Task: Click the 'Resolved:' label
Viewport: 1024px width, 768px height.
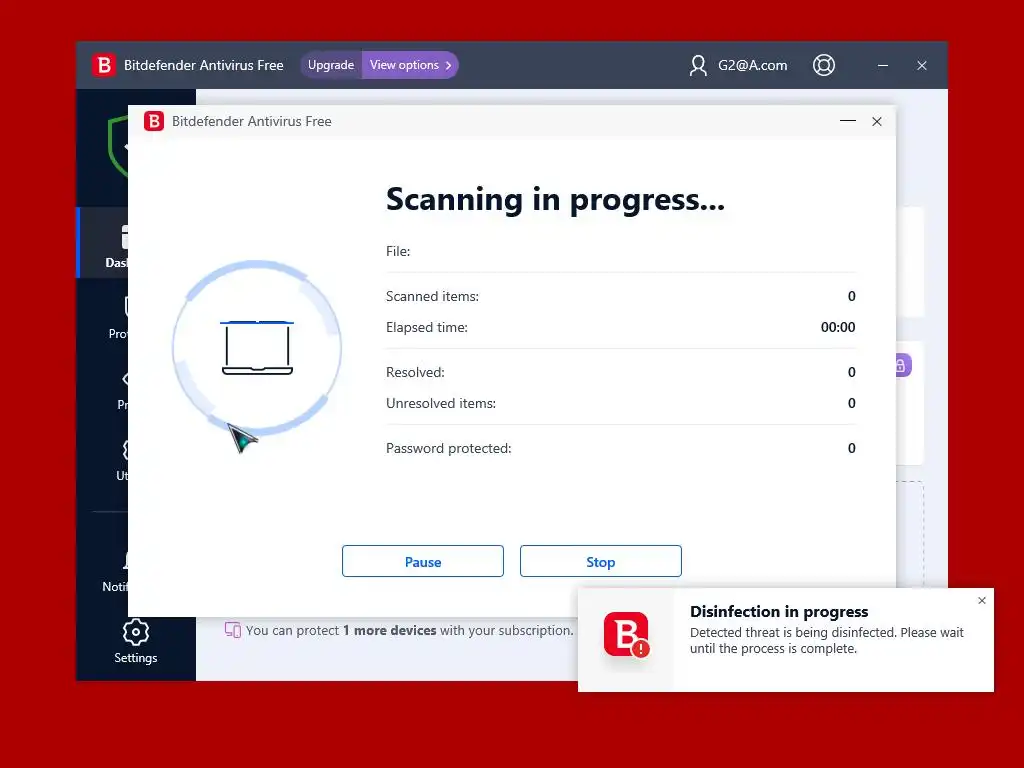Action: [x=415, y=372]
